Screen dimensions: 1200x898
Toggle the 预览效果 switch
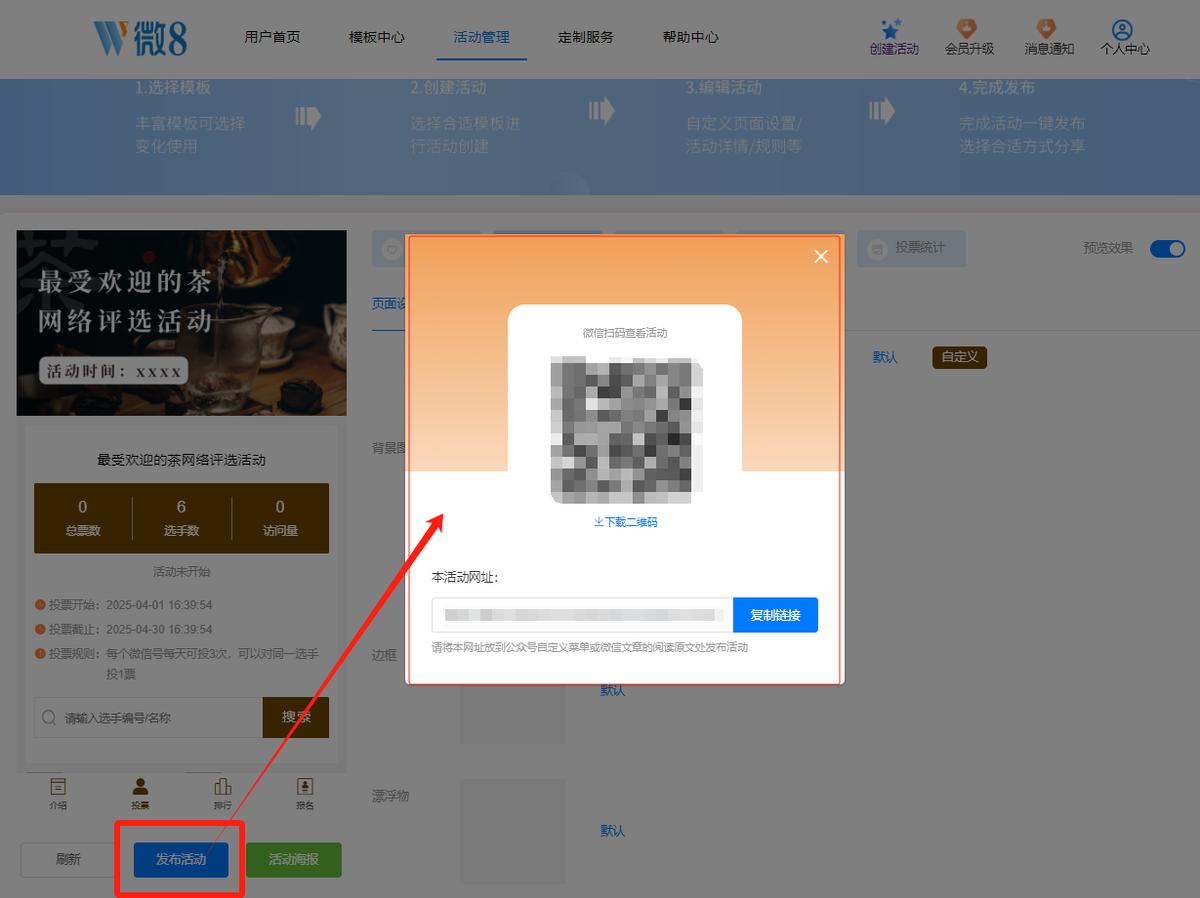1167,248
